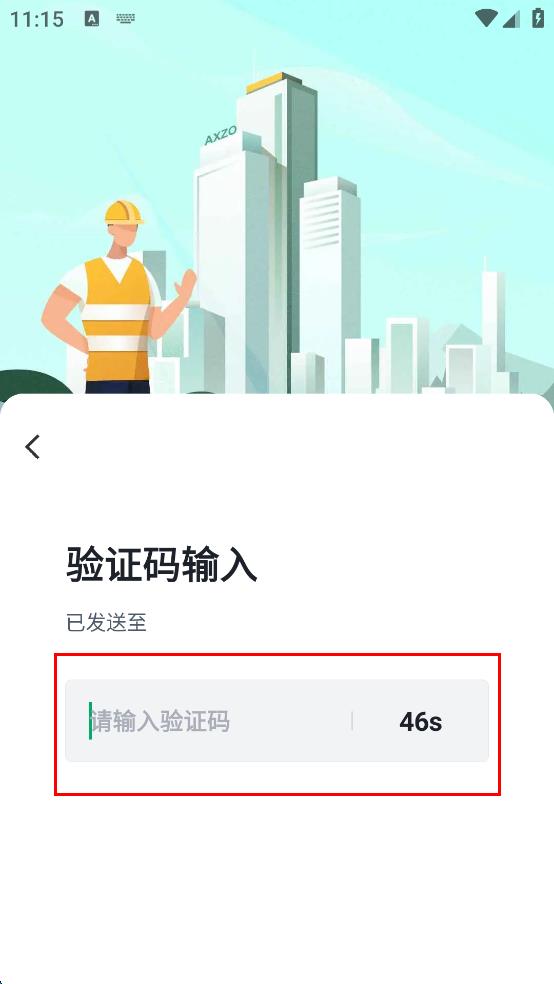Tap the construction worker illustration
The height and width of the screenshot is (984, 554).
point(116,298)
